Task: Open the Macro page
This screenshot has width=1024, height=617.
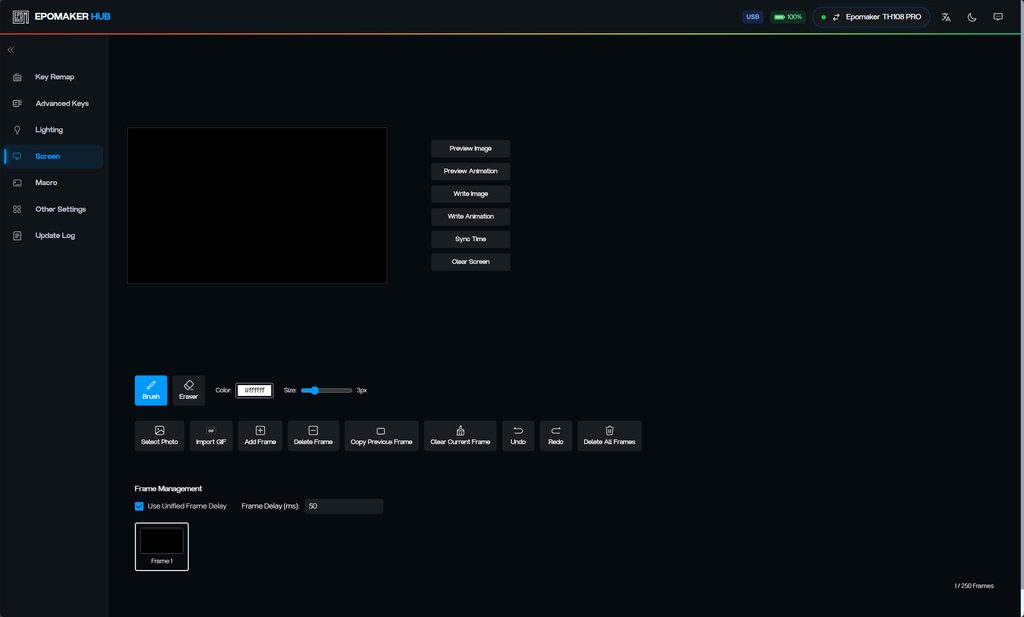Action: (54, 183)
